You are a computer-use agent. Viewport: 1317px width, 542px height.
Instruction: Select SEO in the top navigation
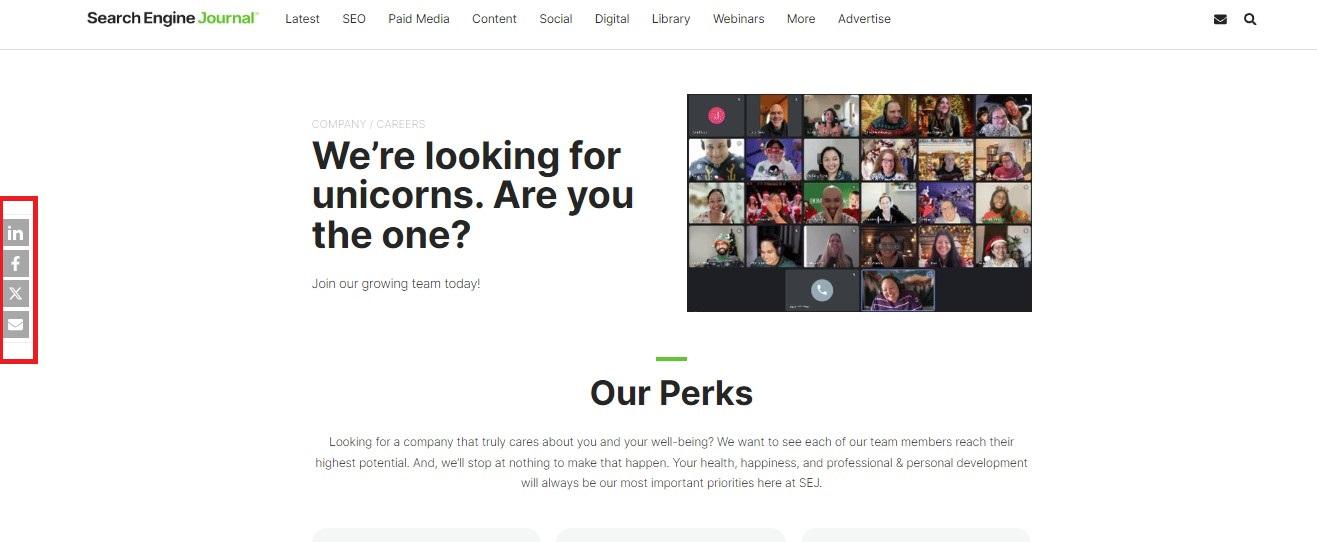pos(354,19)
